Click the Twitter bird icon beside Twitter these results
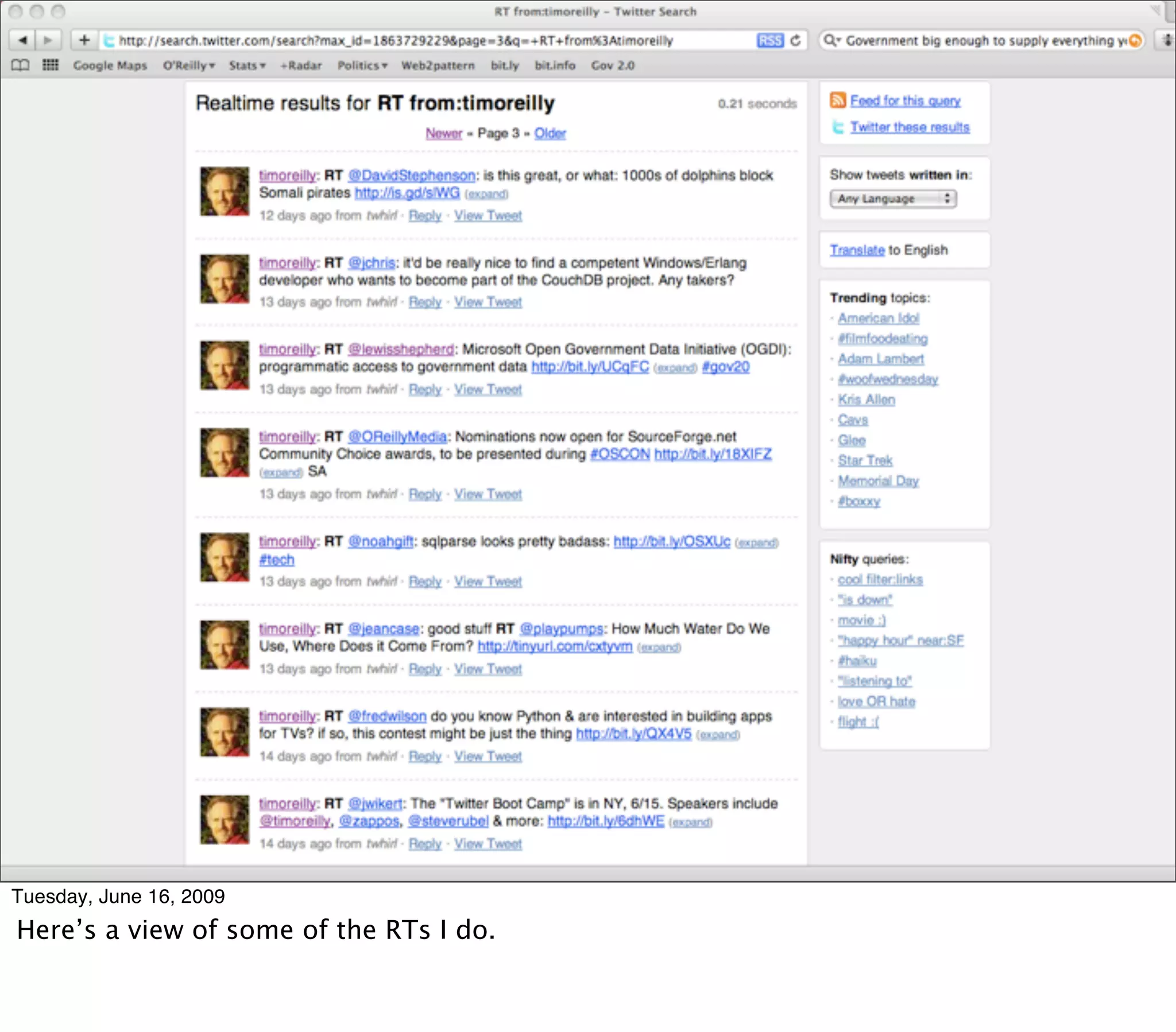1176x1032 pixels. coord(838,126)
